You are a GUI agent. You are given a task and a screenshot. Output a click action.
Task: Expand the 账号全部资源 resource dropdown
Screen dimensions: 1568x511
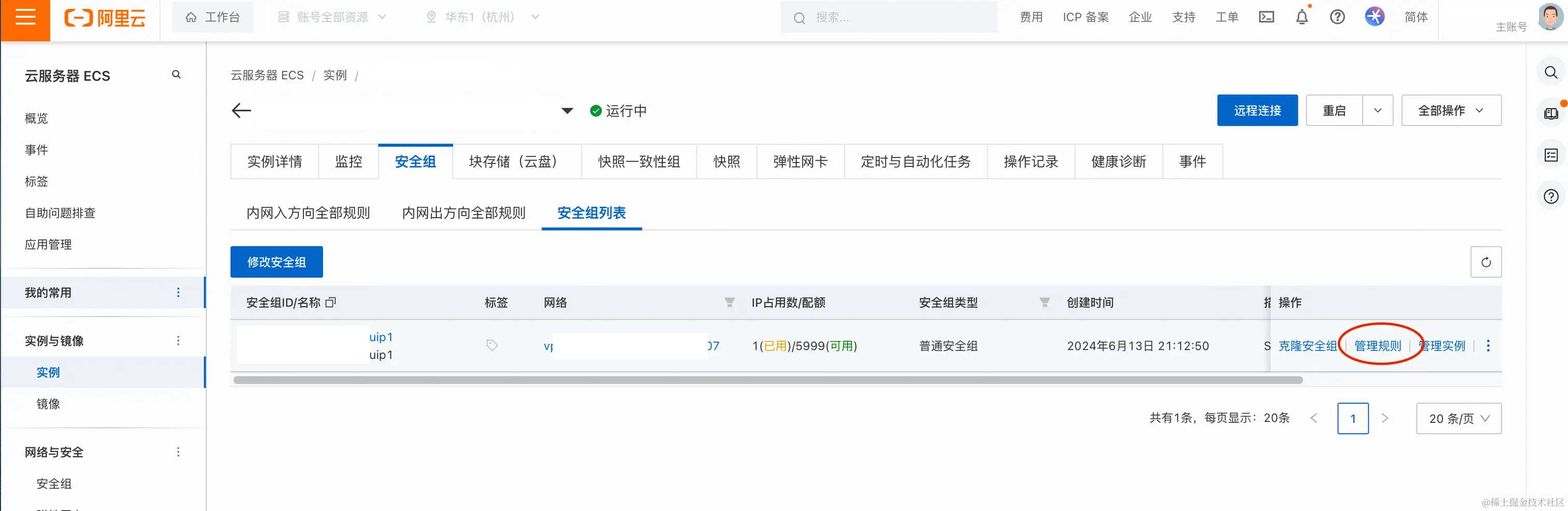click(x=332, y=17)
